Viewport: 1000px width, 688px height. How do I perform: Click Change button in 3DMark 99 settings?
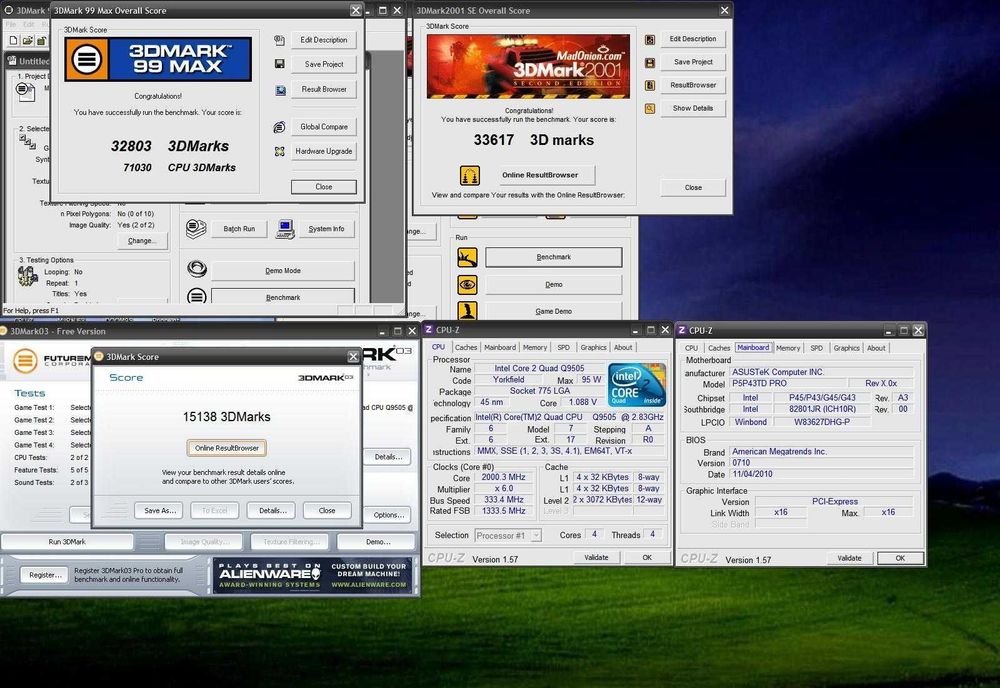(x=142, y=240)
